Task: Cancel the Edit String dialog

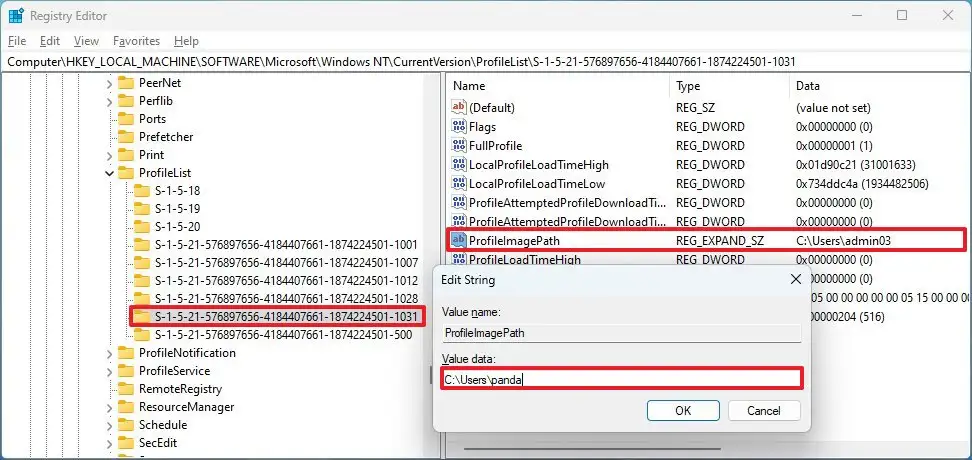Action: (x=764, y=410)
